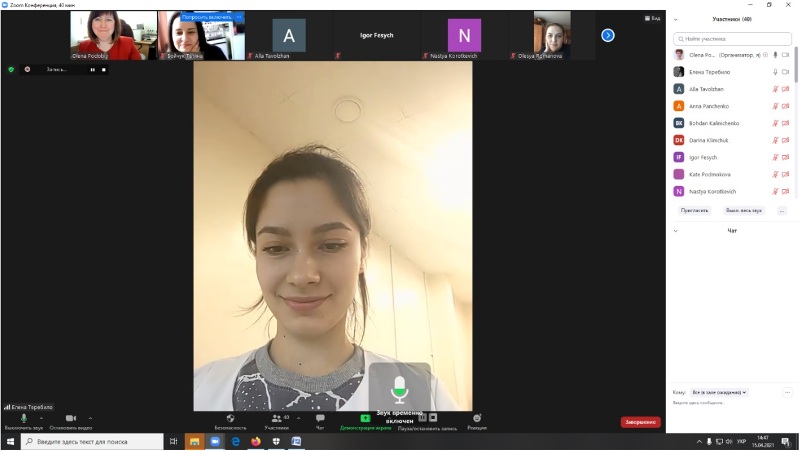The width and height of the screenshot is (800, 451).
Task: Select Igor Fesych row in participant list
Action: 732,158
